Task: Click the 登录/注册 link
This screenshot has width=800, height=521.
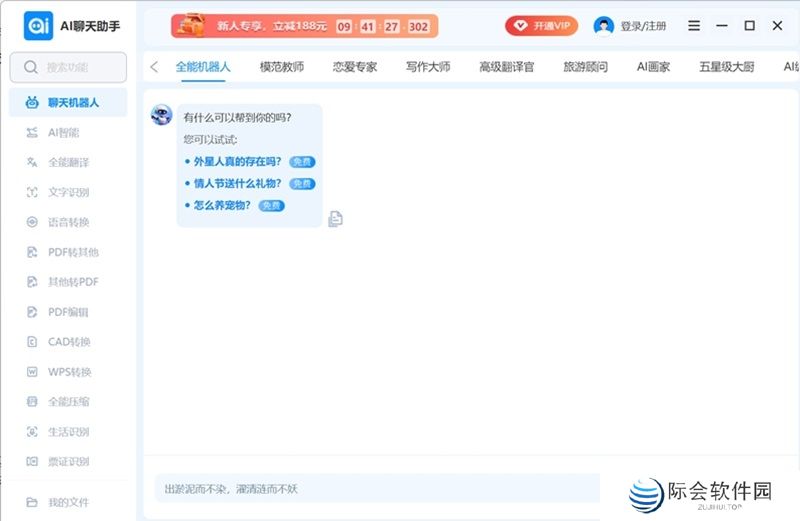Action: point(643,26)
